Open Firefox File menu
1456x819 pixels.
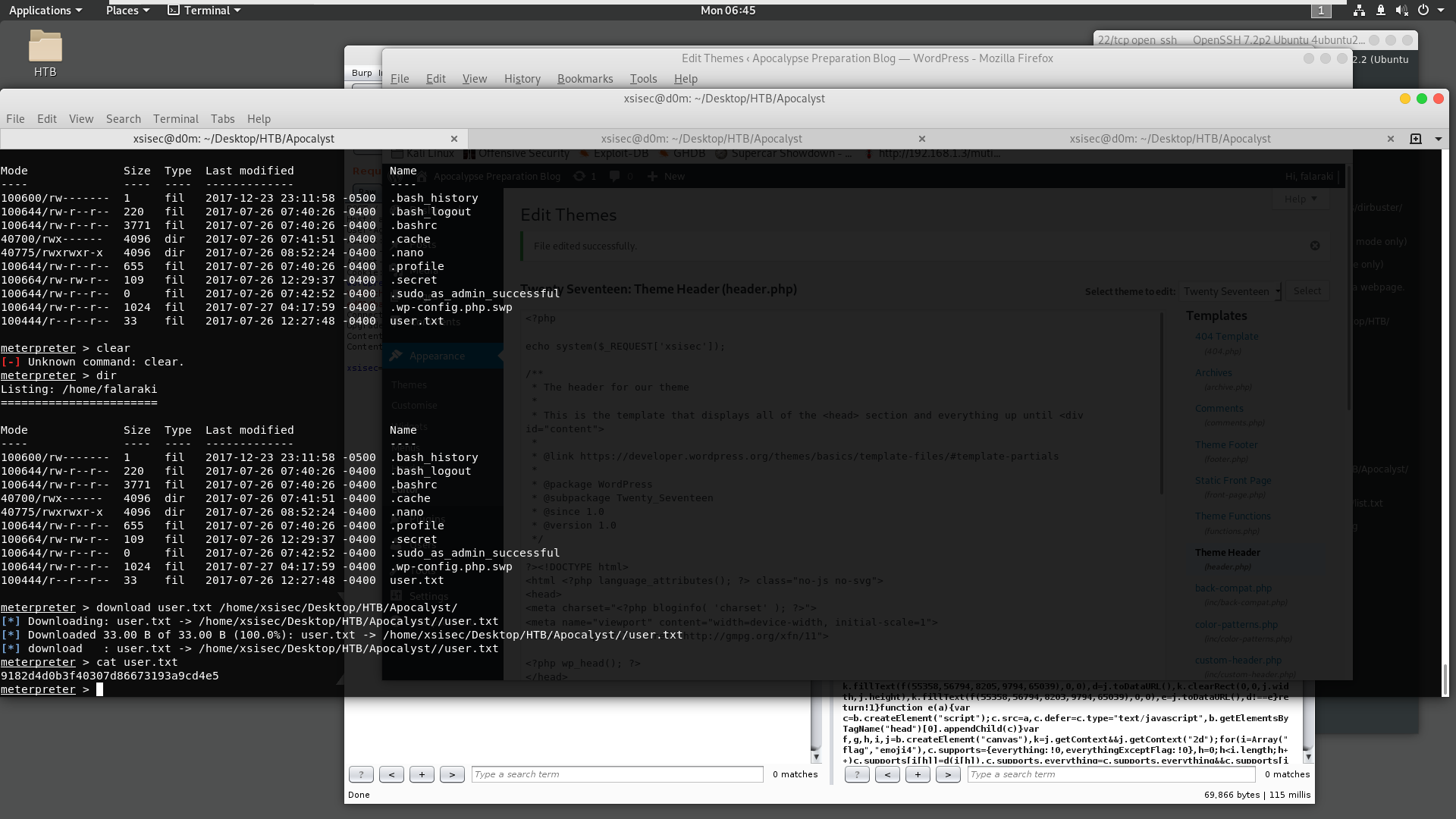click(400, 79)
